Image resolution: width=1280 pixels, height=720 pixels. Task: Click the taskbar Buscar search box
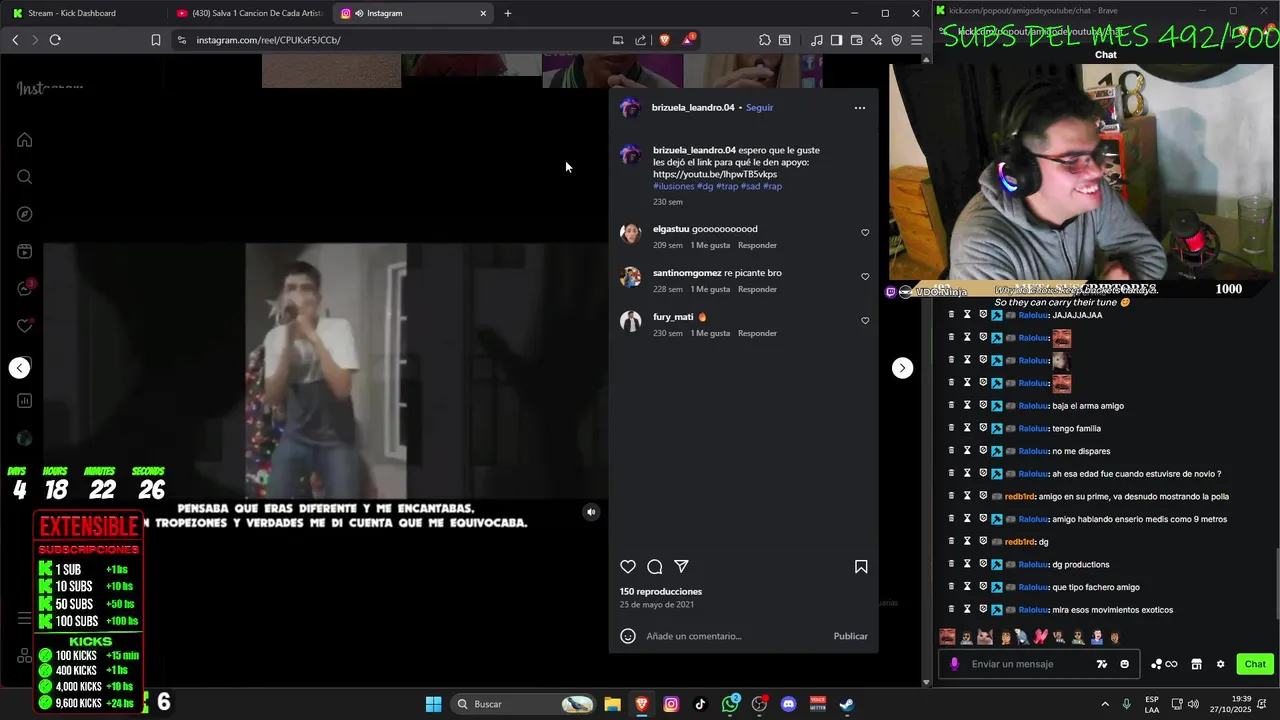[x=524, y=704]
